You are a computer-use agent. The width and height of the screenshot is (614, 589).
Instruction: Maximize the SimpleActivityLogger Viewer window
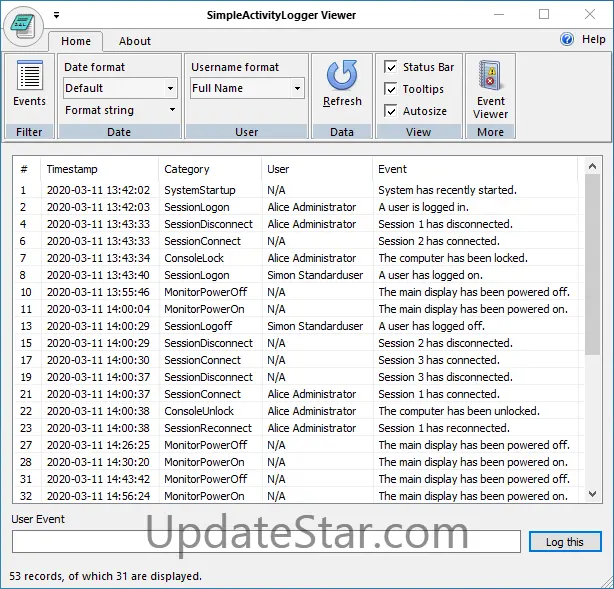pyautogui.click(x=544, y=14)
